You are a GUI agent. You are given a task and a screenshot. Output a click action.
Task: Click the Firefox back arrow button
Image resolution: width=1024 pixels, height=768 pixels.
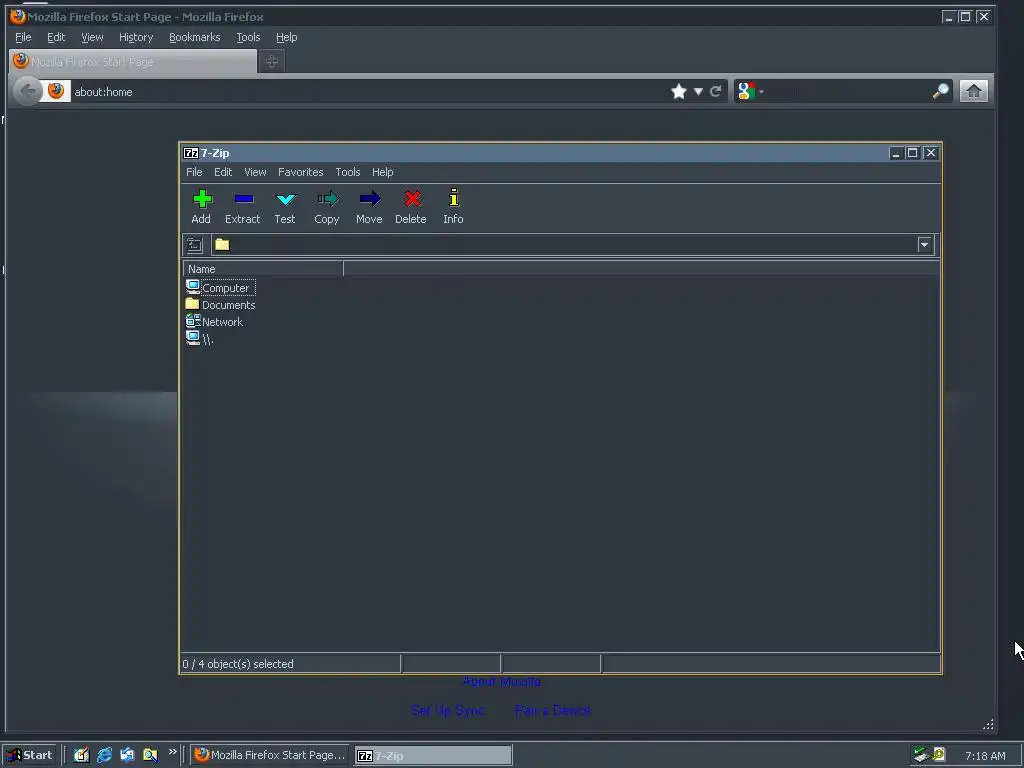point(27,91)
